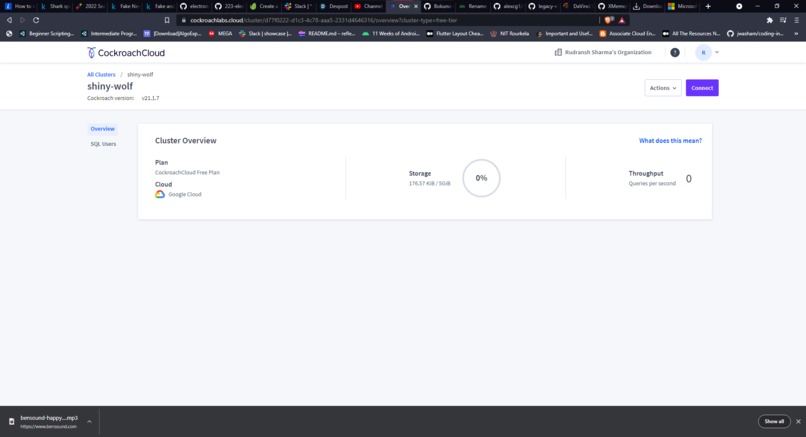This screenshot has width=806, height=437.
Task: Switch to the Downloads tab
Action: point(648,6)
